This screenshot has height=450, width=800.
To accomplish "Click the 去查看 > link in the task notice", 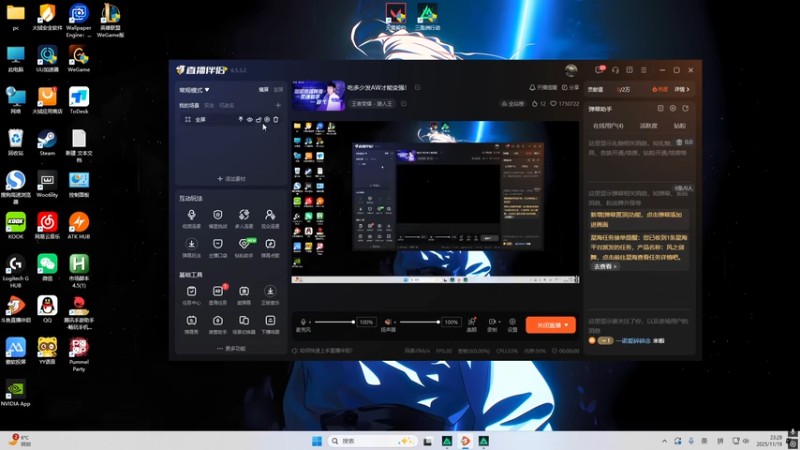I will [605, 266].
